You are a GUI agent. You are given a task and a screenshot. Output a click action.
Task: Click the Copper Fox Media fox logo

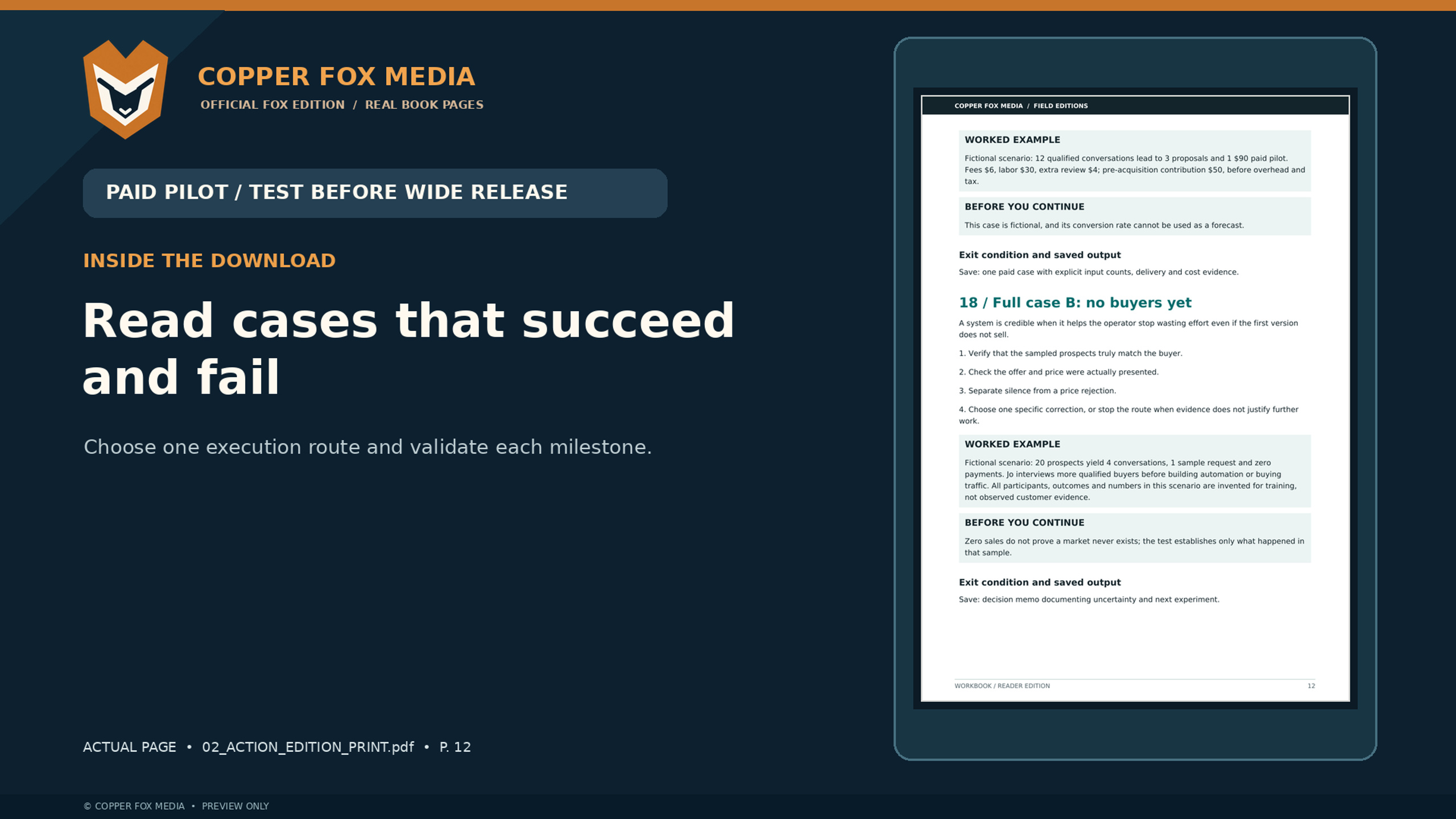tap(126, 89)
